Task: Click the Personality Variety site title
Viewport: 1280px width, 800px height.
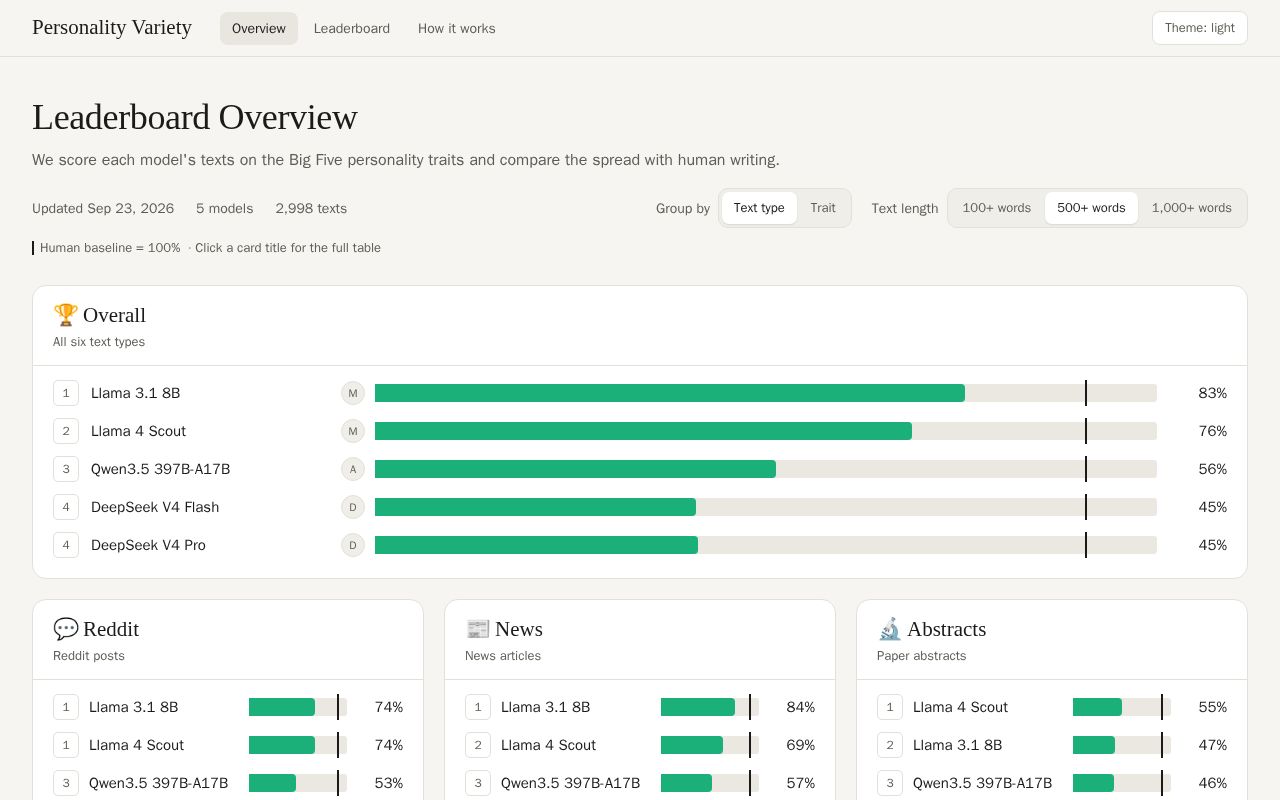Action: point(112,27)
